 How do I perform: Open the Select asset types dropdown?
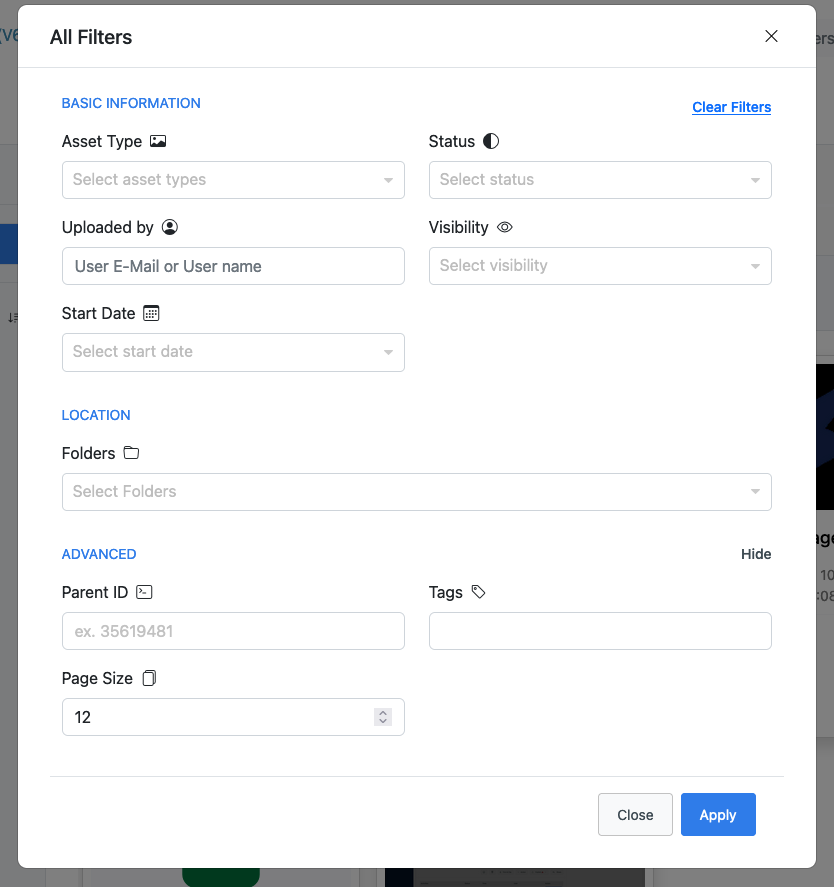point(233,180)
